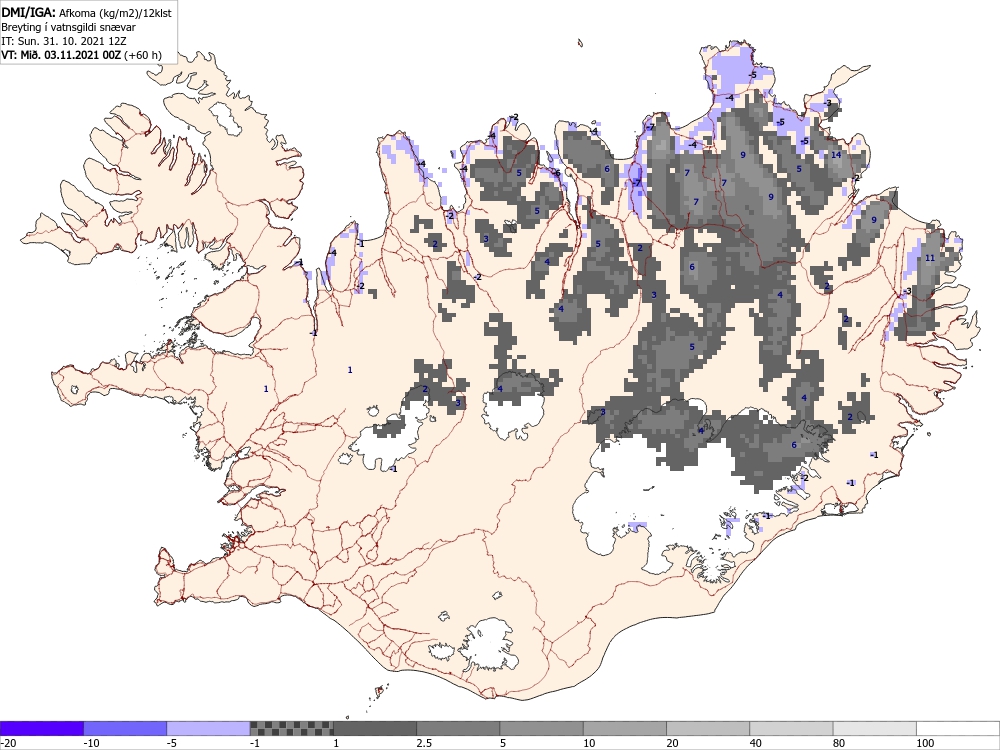Viewport: 1000px width, 750px height.
Task: Click the "20" legend tick label
Action: 672,743
